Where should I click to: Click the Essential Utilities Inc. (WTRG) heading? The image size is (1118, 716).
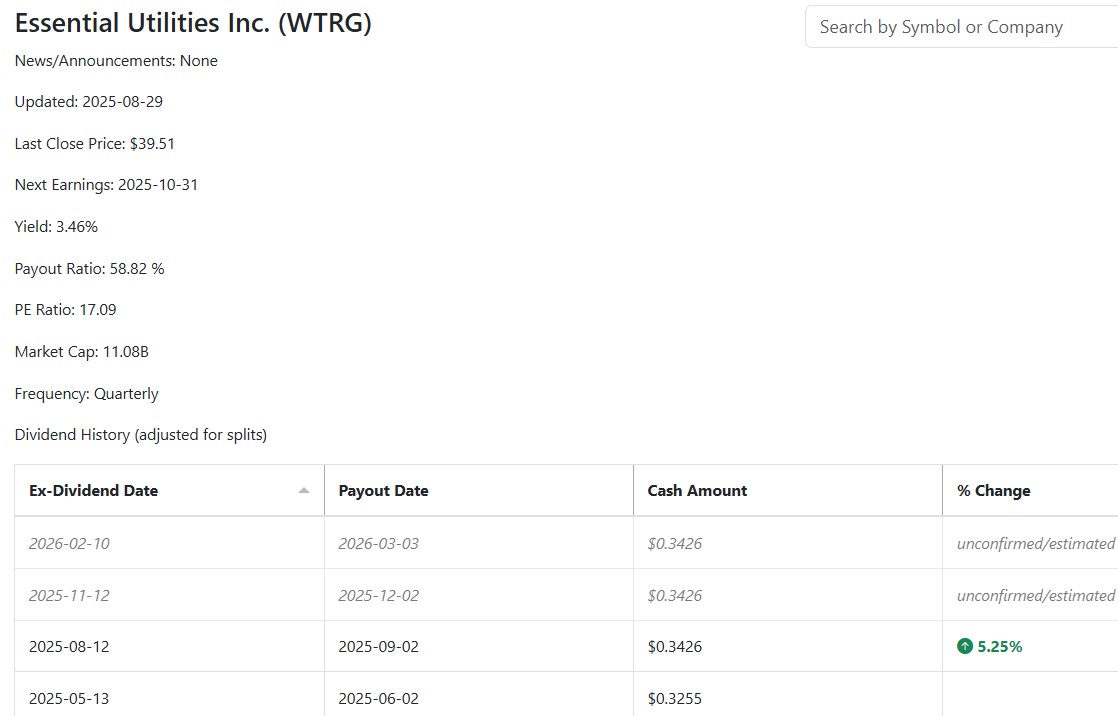193,23
